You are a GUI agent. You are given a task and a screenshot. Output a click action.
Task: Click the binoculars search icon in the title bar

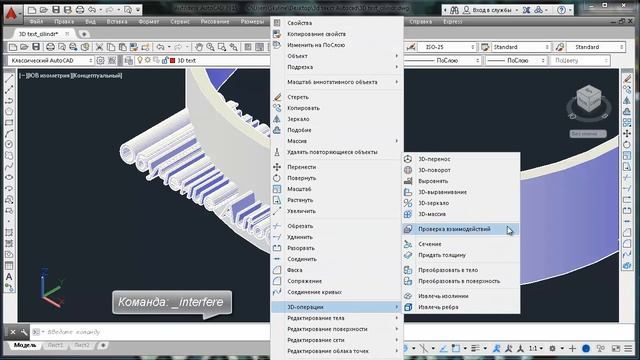pos(454,10)
